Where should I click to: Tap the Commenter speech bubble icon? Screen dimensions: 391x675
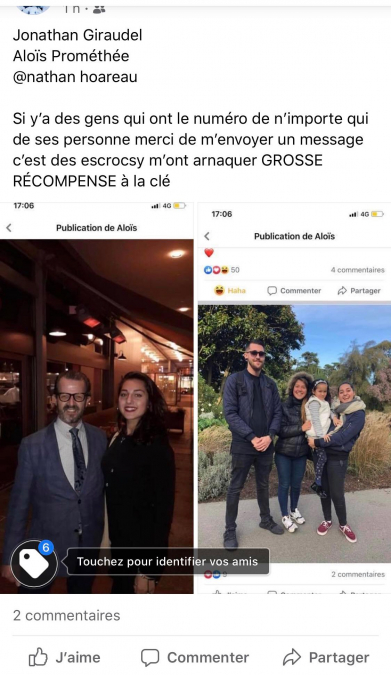(x=150, y=658)
